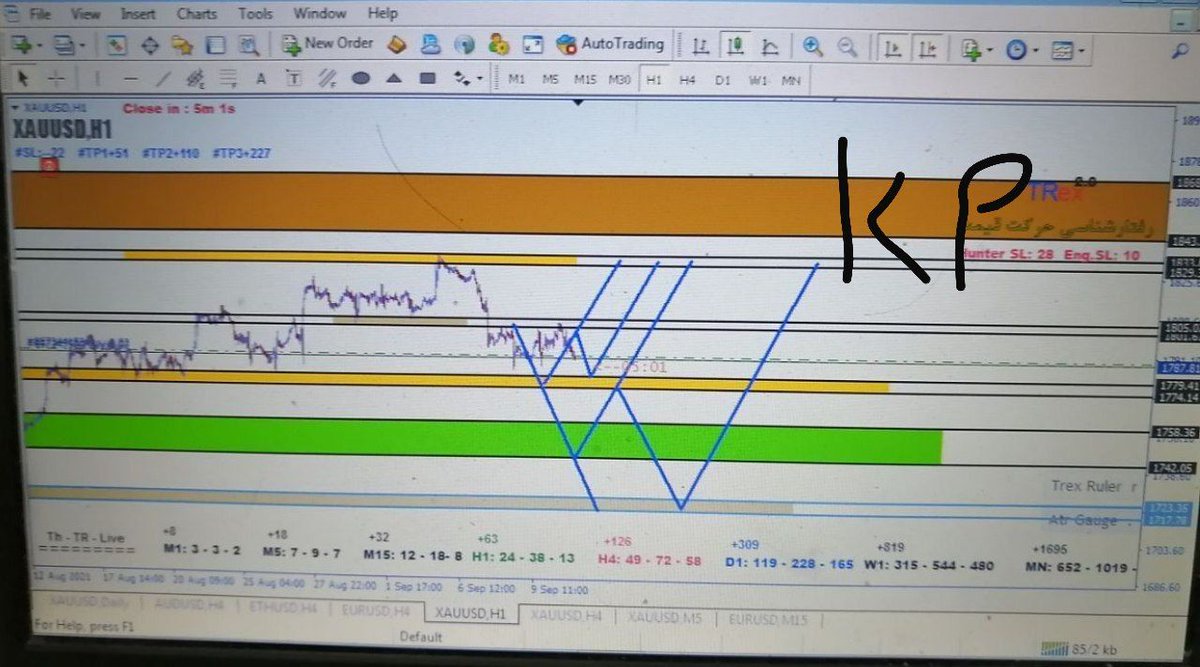Image resolution: width=1200 pixels, height=667 pixels.
Task: Switch to line chart display
Action: (x=770, y=46)
